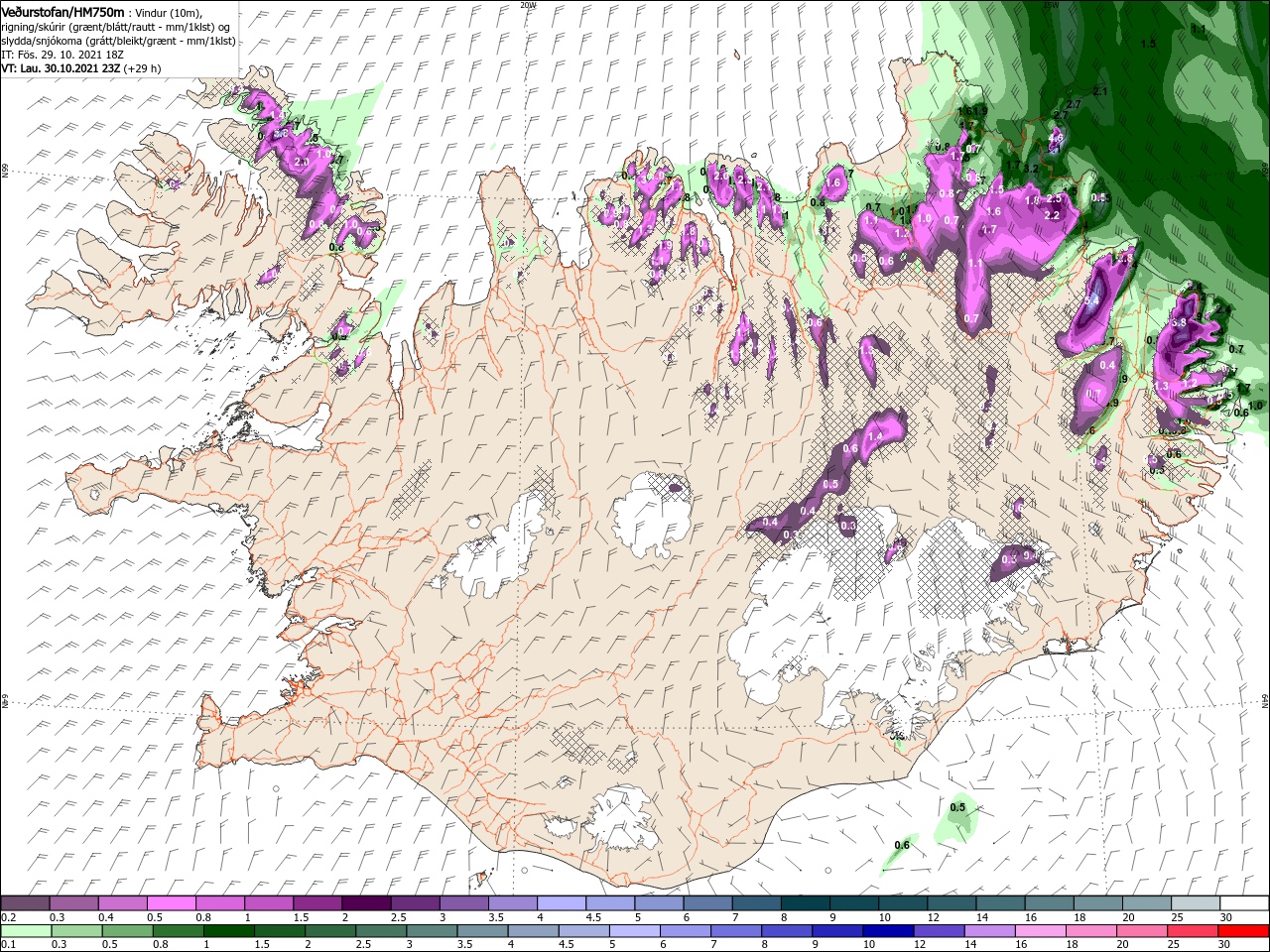
Task: Click lower rain scale green swatch labeled 0.5
Action: pyautogui.click(x=127, y=931)
